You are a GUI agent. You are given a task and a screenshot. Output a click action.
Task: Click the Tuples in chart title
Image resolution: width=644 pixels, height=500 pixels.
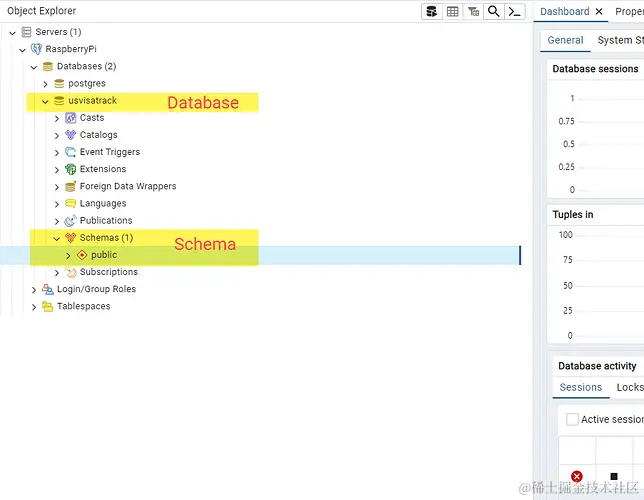(x=573, y=214)
